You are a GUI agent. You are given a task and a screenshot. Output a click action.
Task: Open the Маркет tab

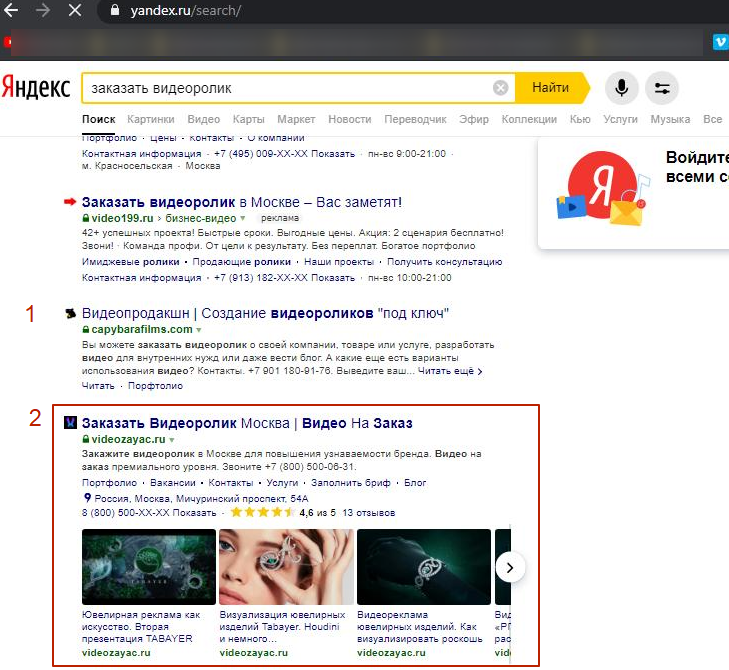296,119
